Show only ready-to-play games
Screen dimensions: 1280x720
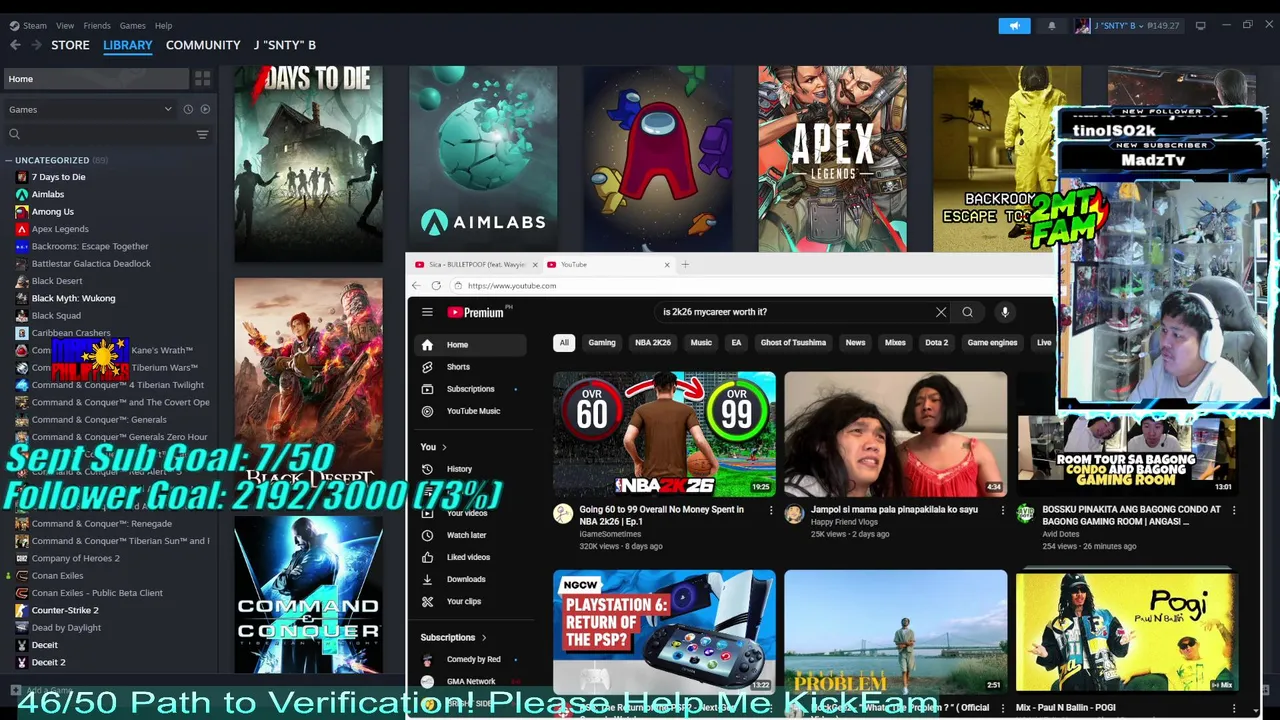coord(205,109)
